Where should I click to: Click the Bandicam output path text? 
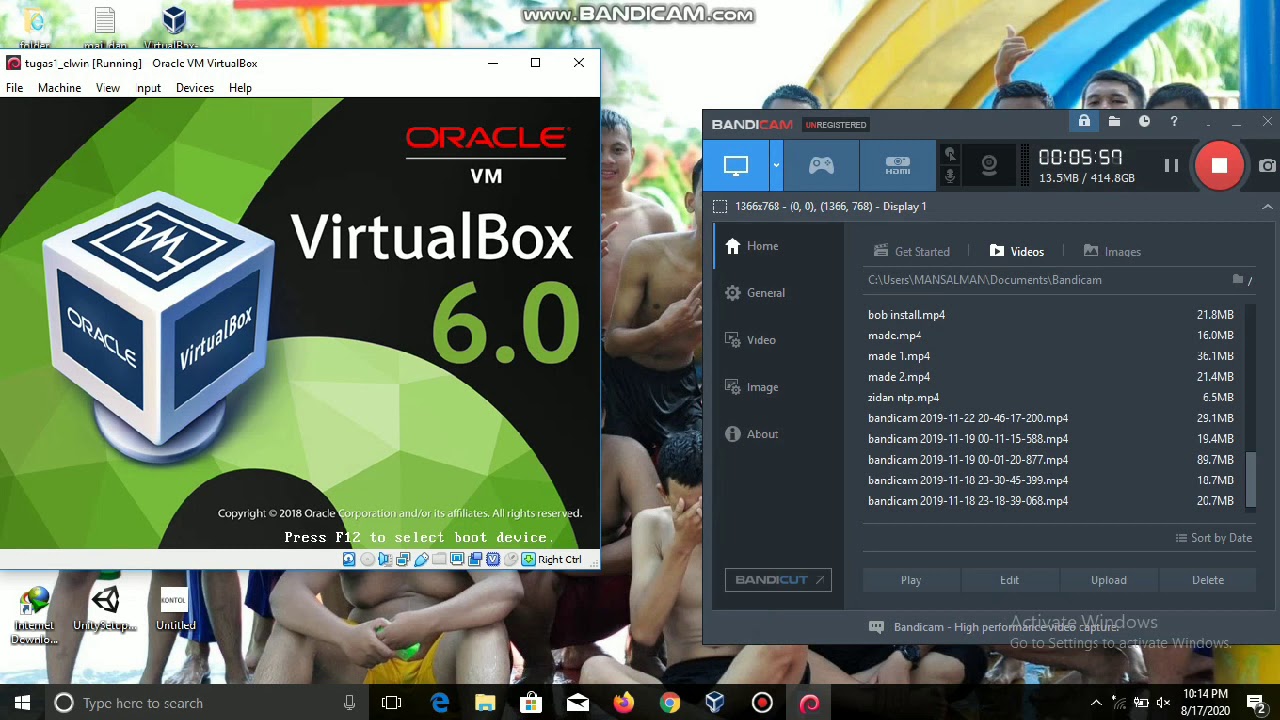point(984,280)
